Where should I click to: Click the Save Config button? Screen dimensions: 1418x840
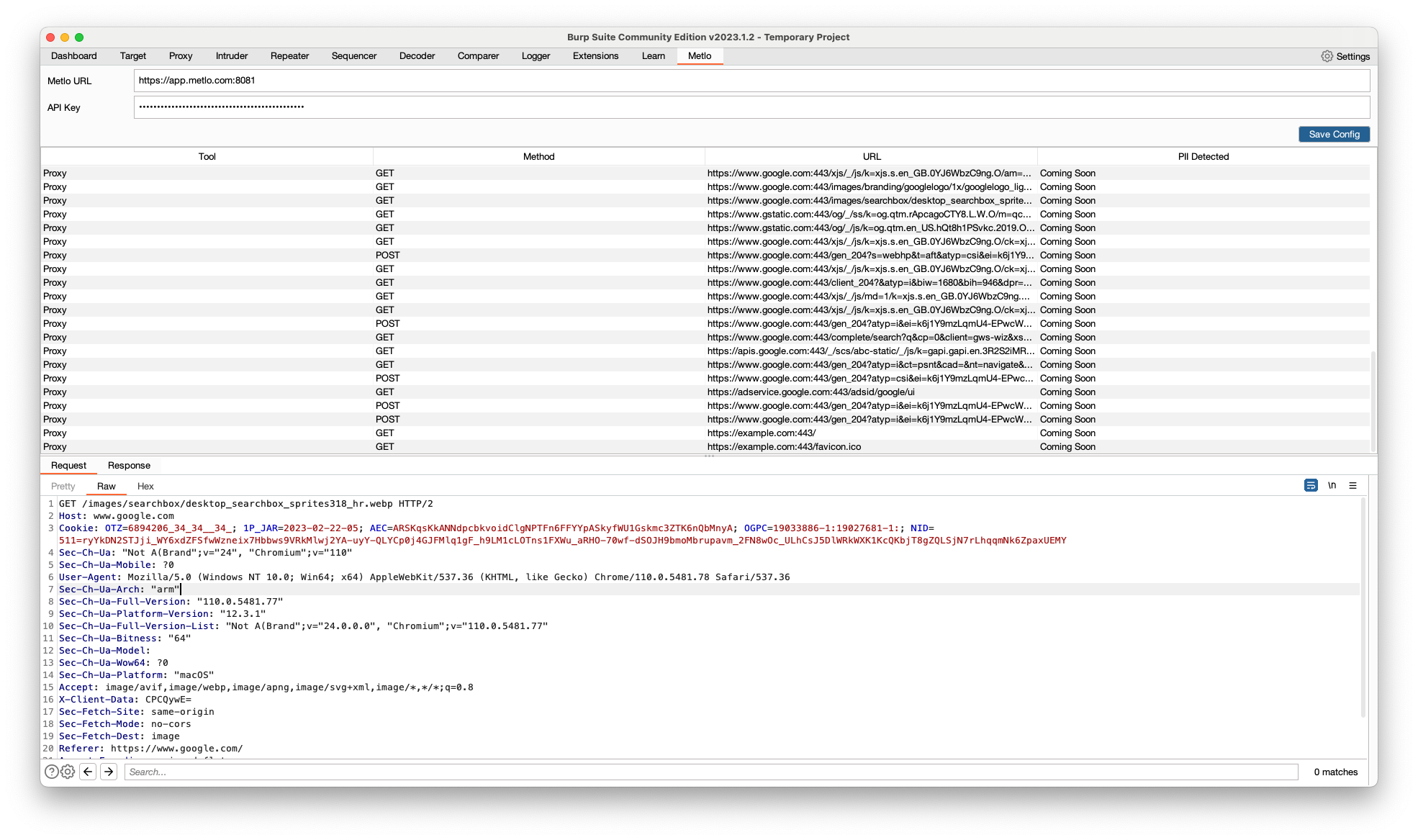click(x=1333, y=134)
